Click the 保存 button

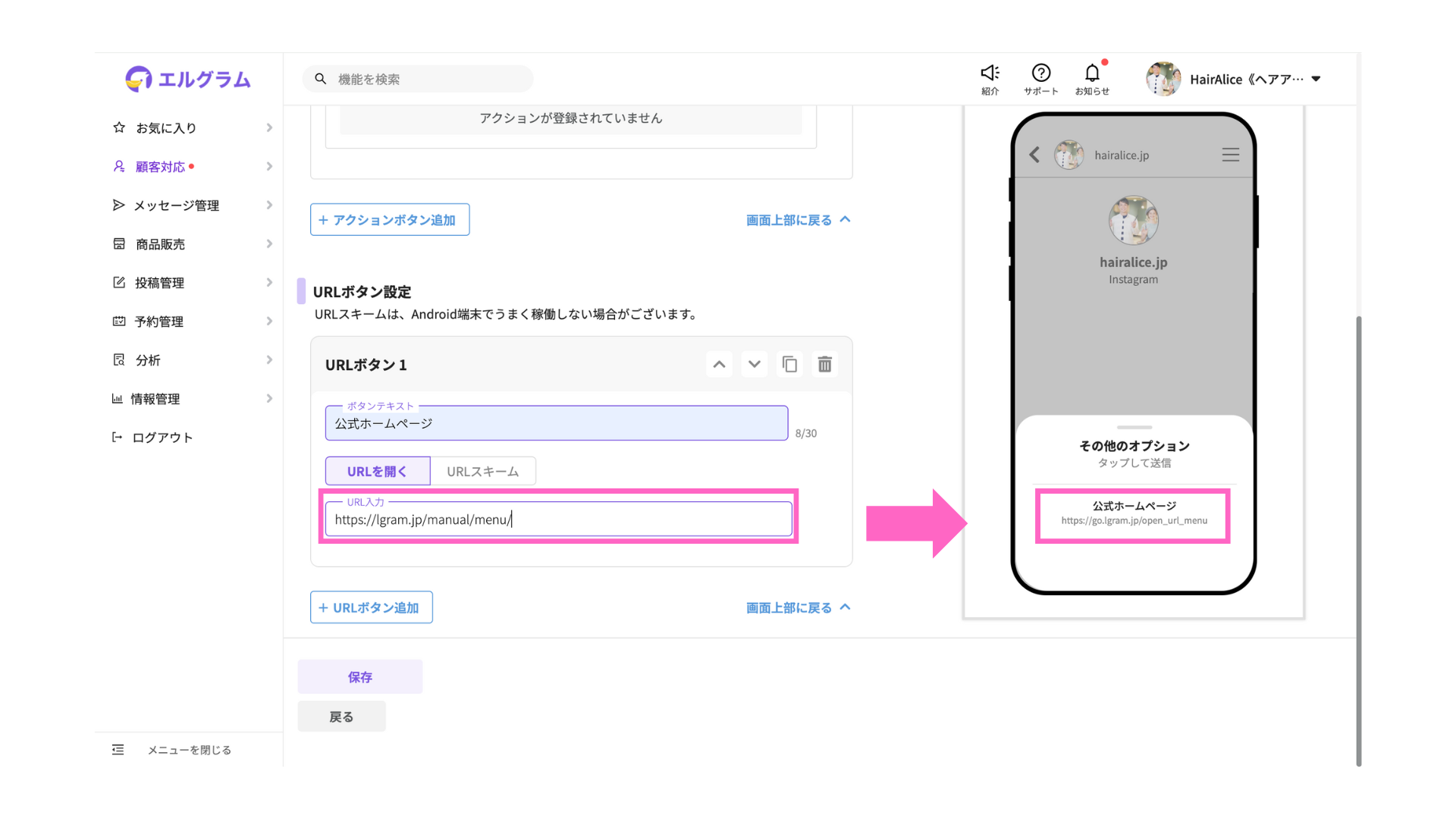point(360,676)
